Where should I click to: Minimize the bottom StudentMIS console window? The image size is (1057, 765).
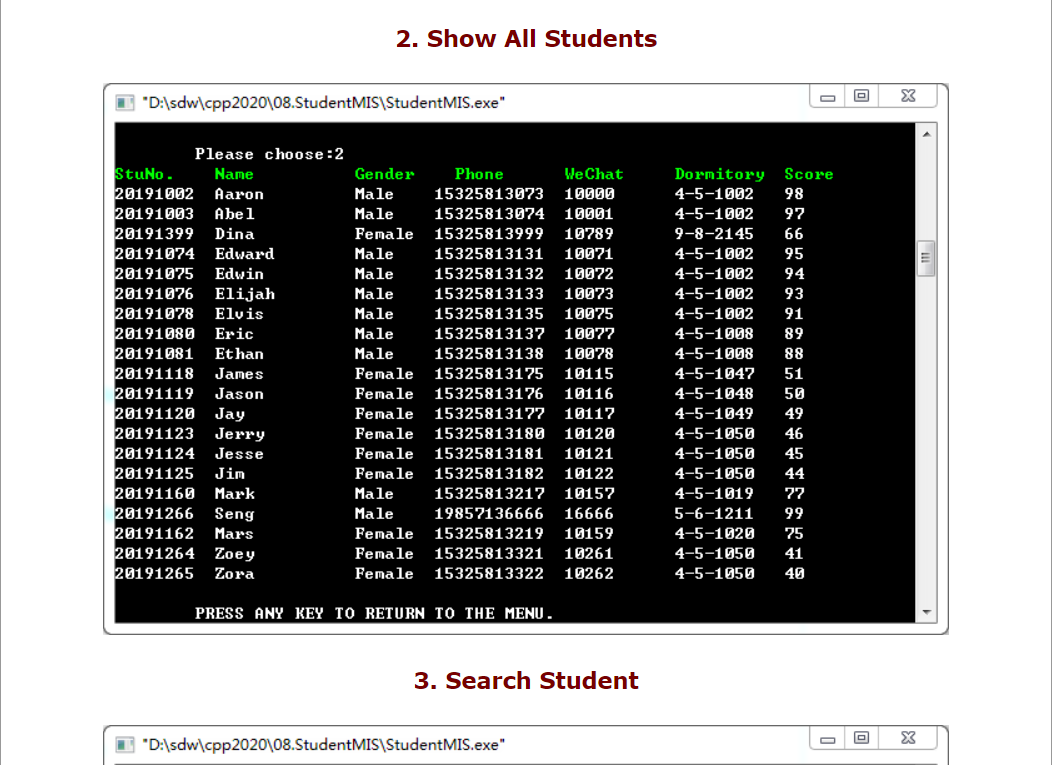[827, 737]
